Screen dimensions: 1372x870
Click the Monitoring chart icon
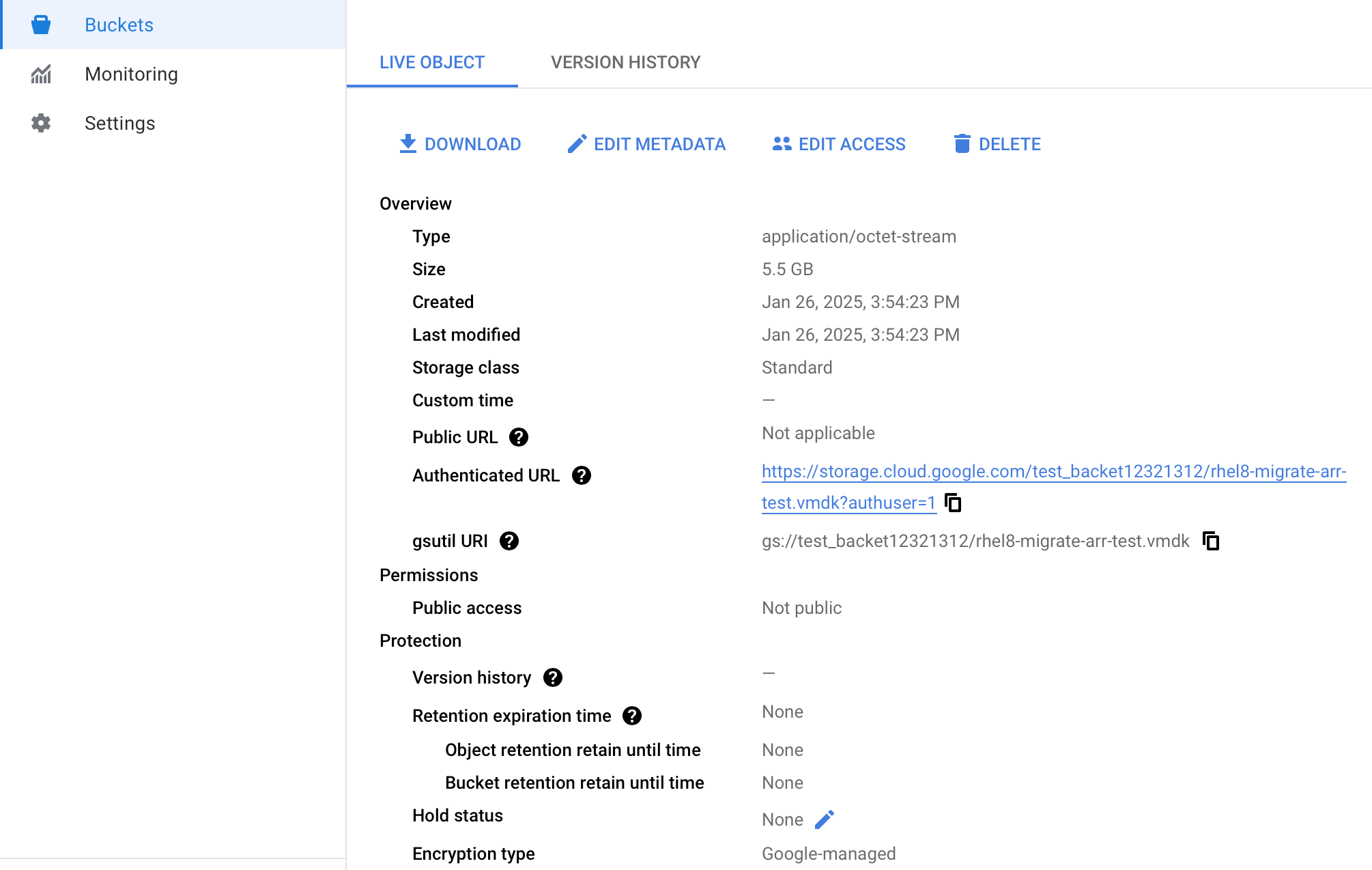point(41,74)
